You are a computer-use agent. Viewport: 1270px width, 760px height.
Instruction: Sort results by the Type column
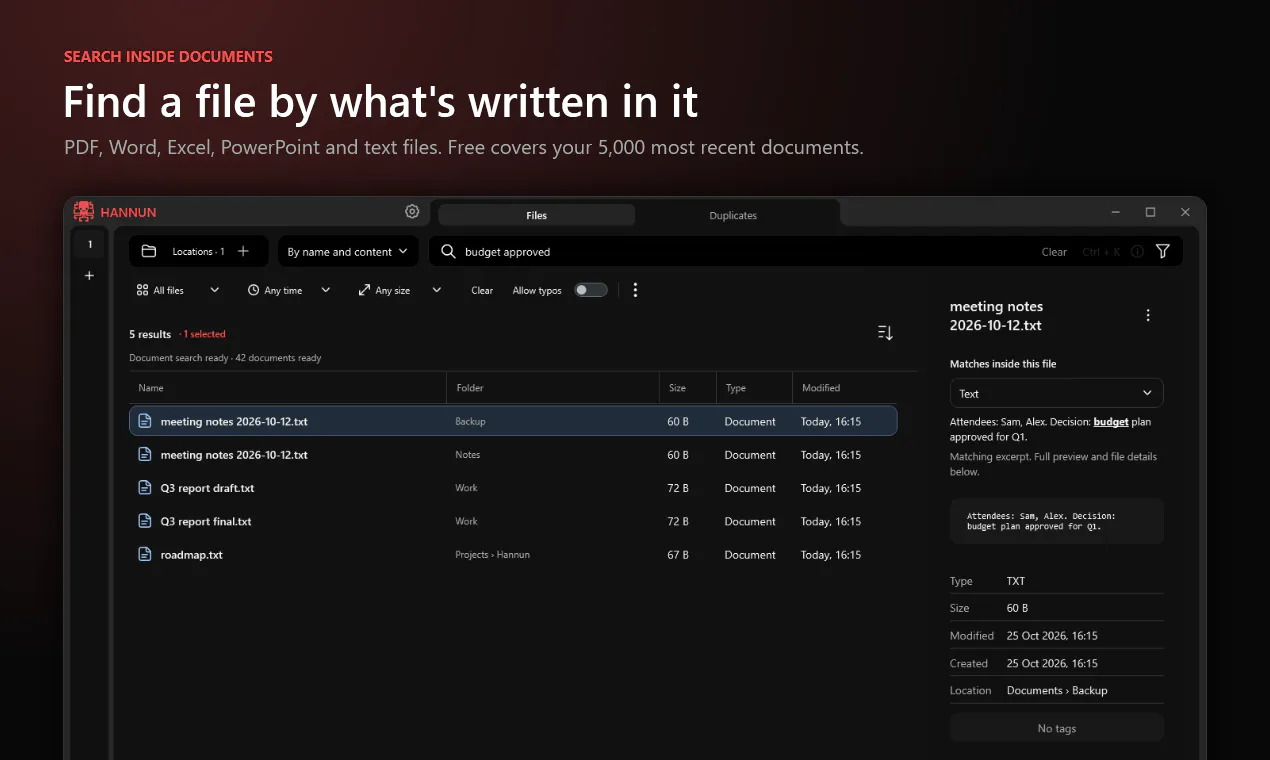754,388
